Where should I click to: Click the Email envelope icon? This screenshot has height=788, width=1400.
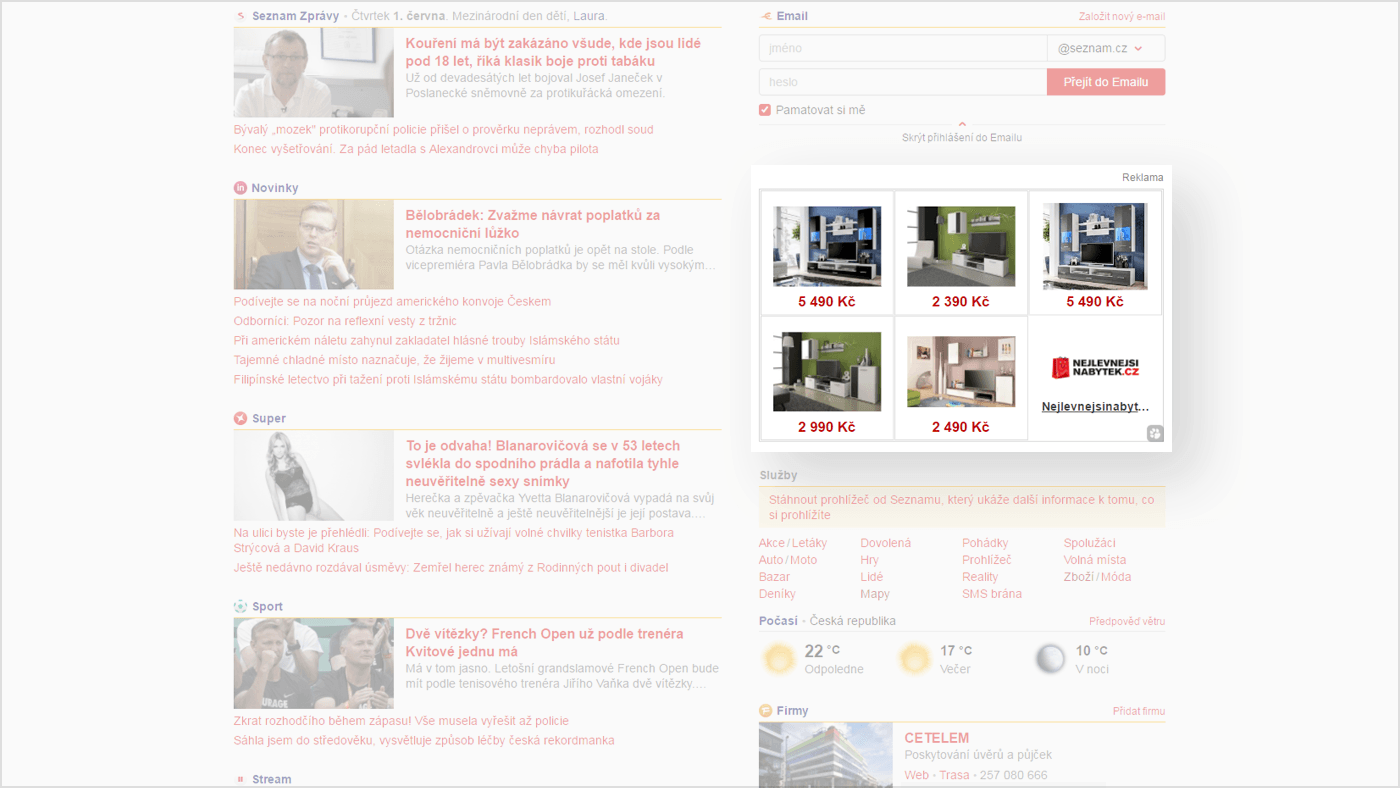coord(766,16)
